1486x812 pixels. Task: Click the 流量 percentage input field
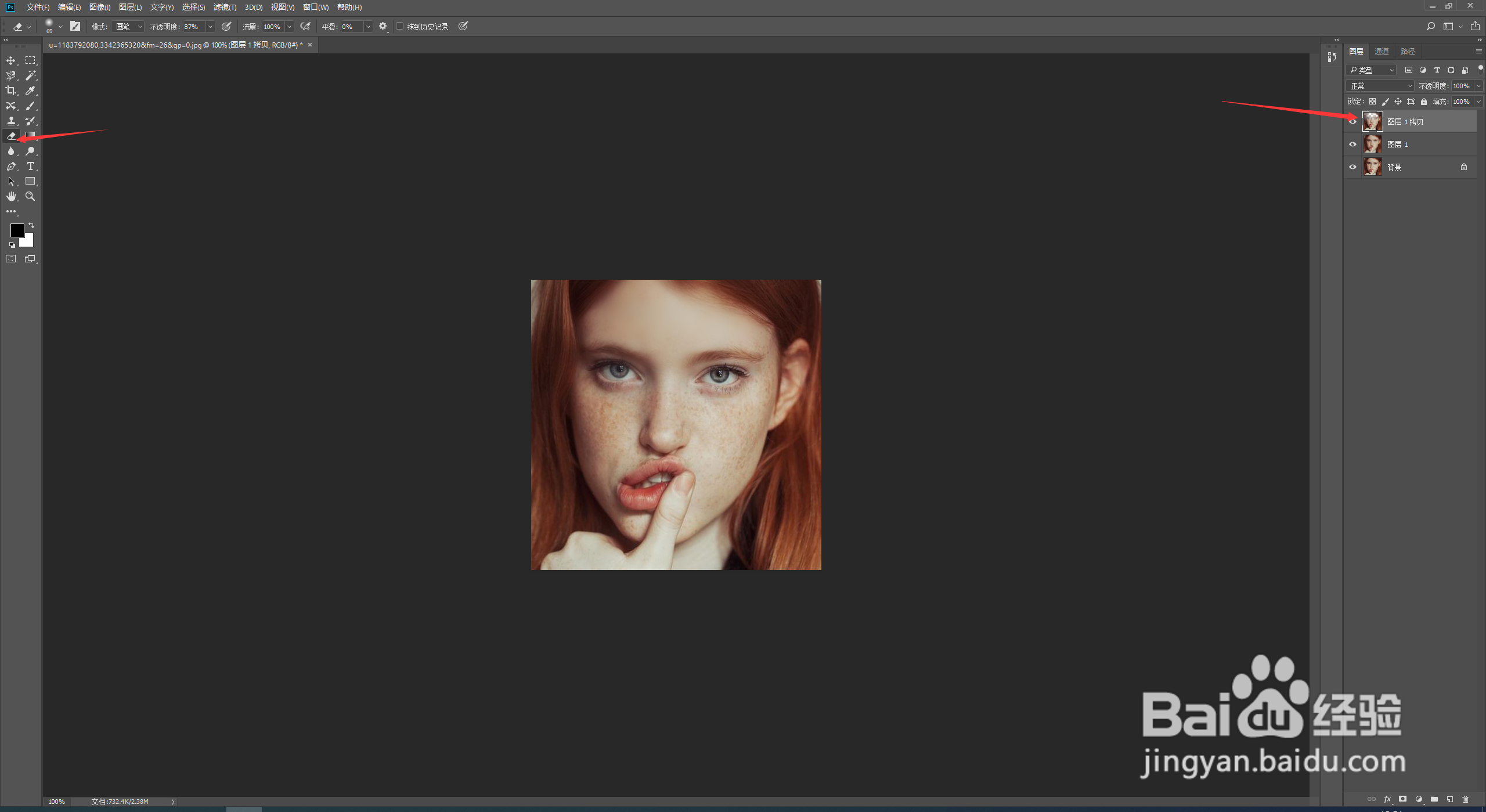click(x=272, y=27)
